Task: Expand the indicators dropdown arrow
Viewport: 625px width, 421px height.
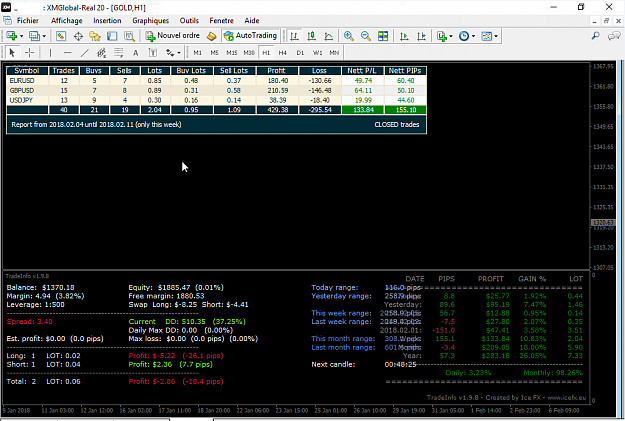Action: coord(451,36)
